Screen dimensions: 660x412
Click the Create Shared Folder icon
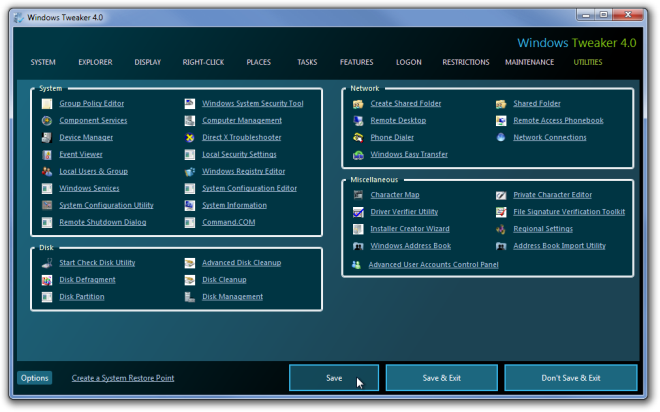358,104
